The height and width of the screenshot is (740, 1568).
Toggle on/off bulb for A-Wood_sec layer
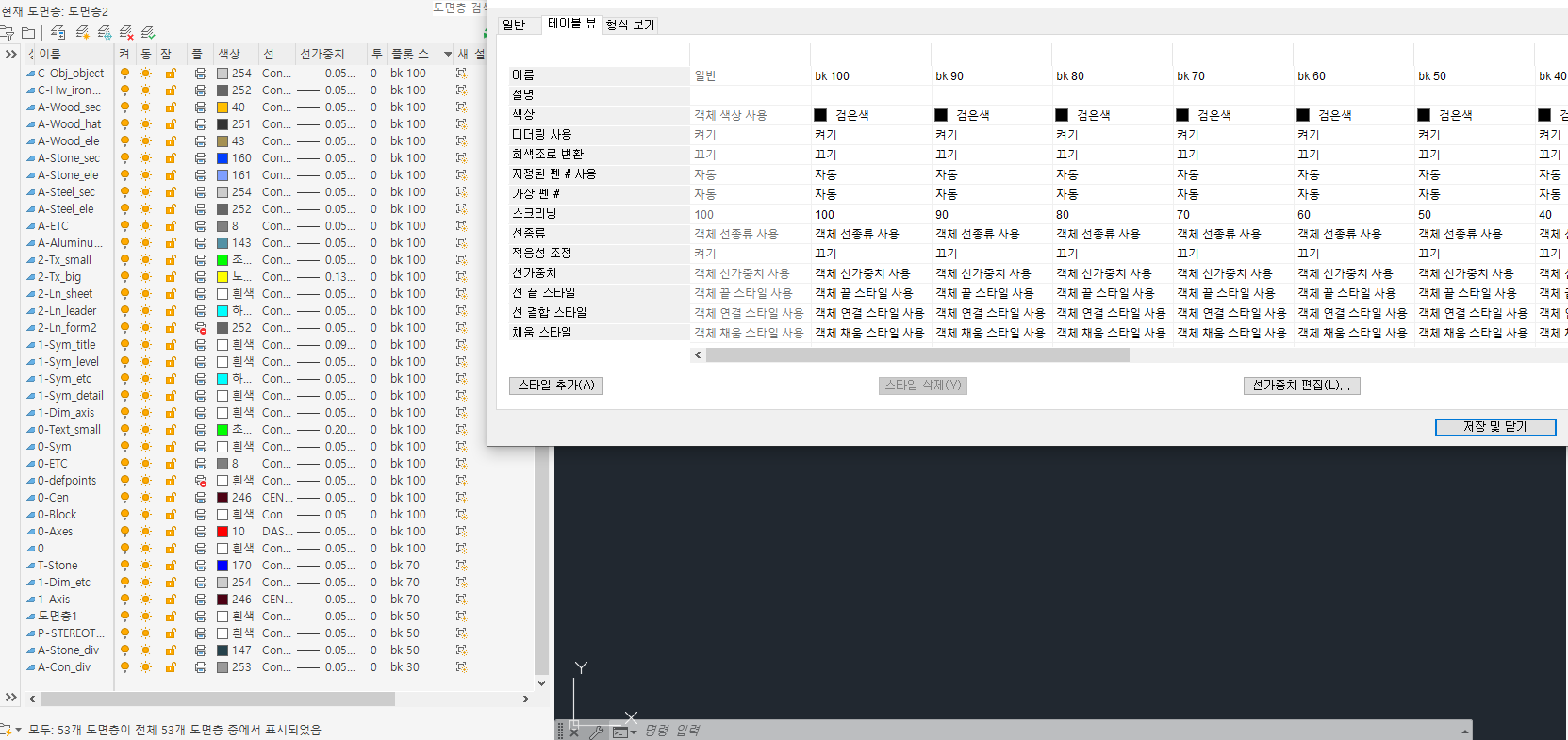(x=124, y=107)
